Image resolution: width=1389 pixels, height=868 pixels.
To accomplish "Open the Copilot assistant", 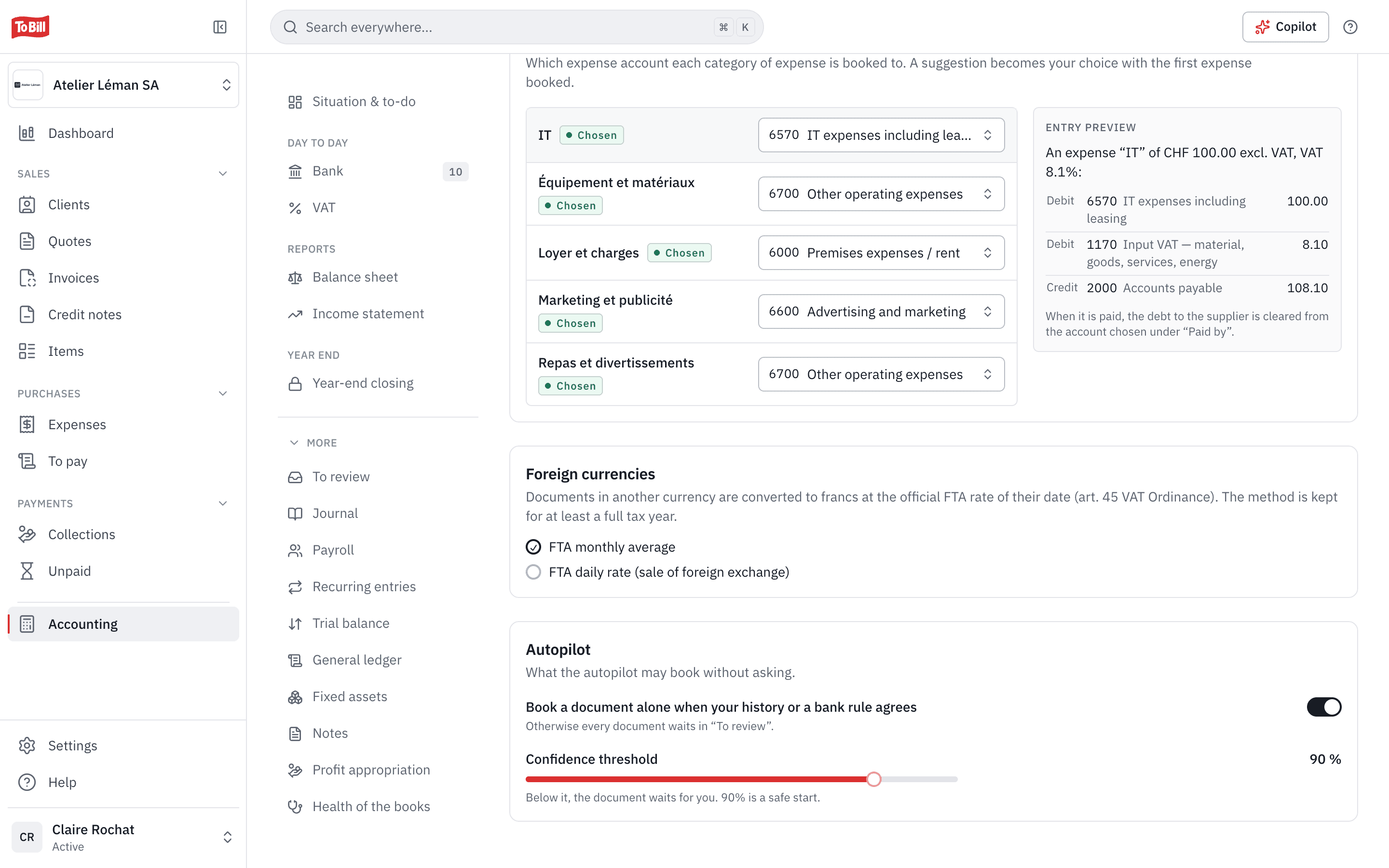I will [1285, 27].
